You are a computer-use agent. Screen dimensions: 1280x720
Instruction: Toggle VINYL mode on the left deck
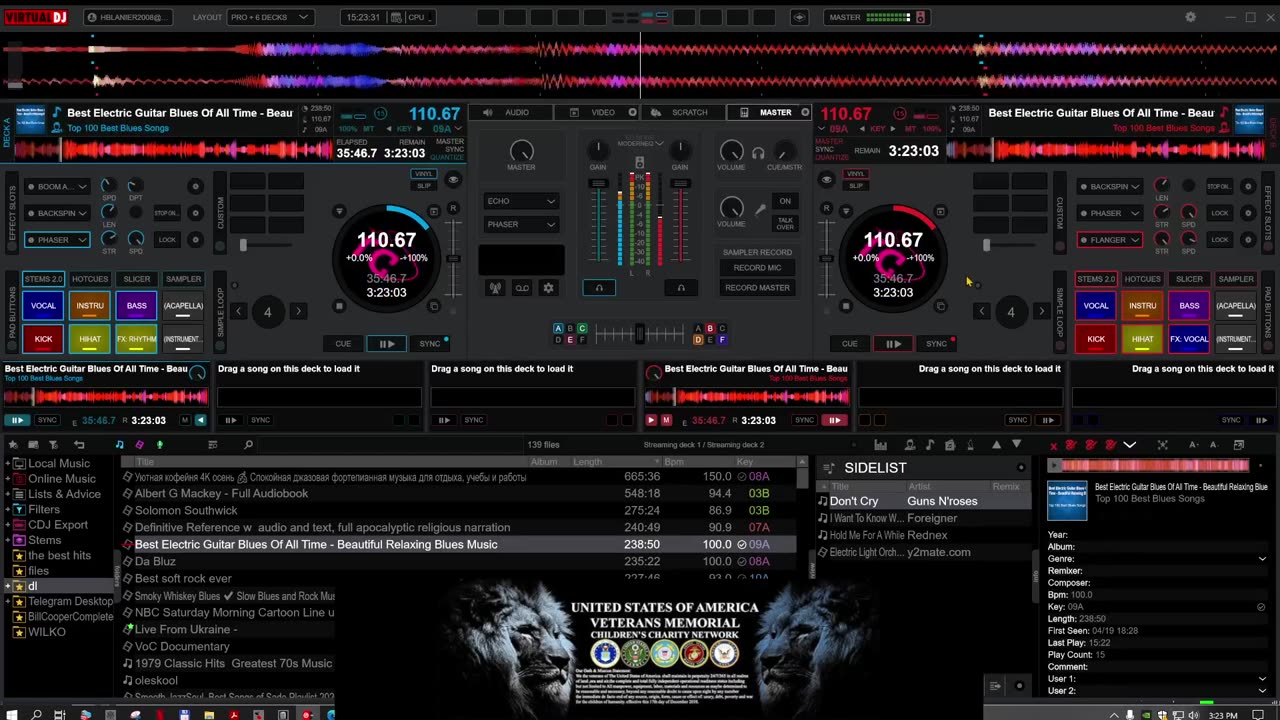click(x=424, y=174)
